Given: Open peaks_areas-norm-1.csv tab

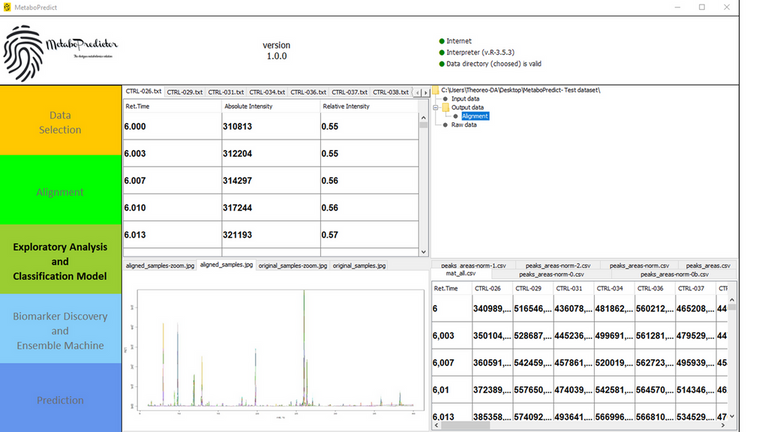Looking at the screenshot, I should click(473, 265).
